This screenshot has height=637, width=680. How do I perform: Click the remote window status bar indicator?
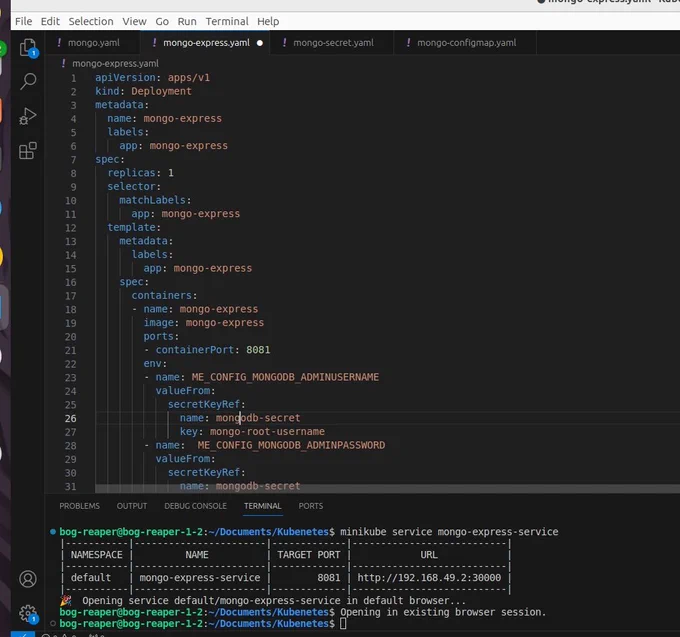(23, 634)
